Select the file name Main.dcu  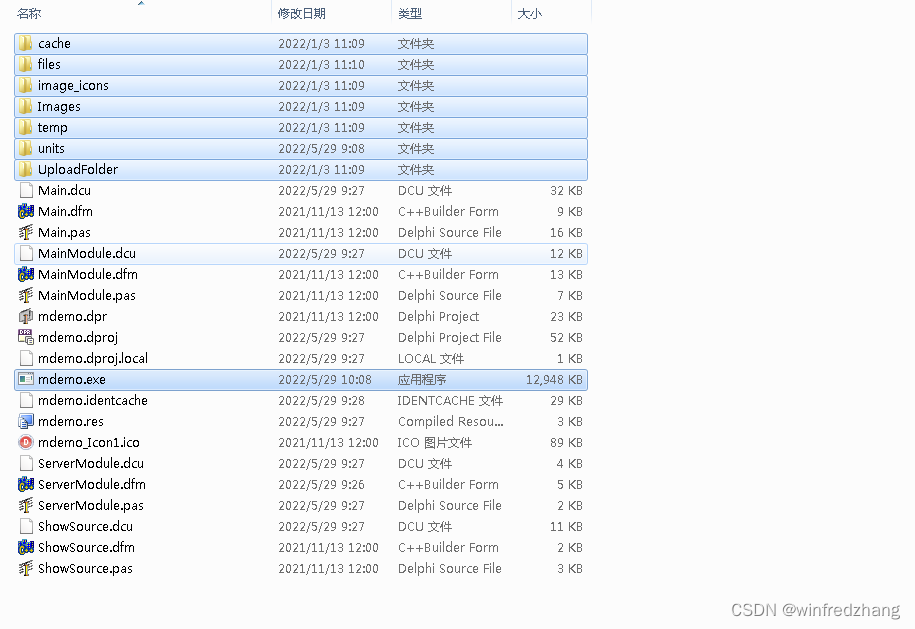pyautogui.click(x=64, y=190)
